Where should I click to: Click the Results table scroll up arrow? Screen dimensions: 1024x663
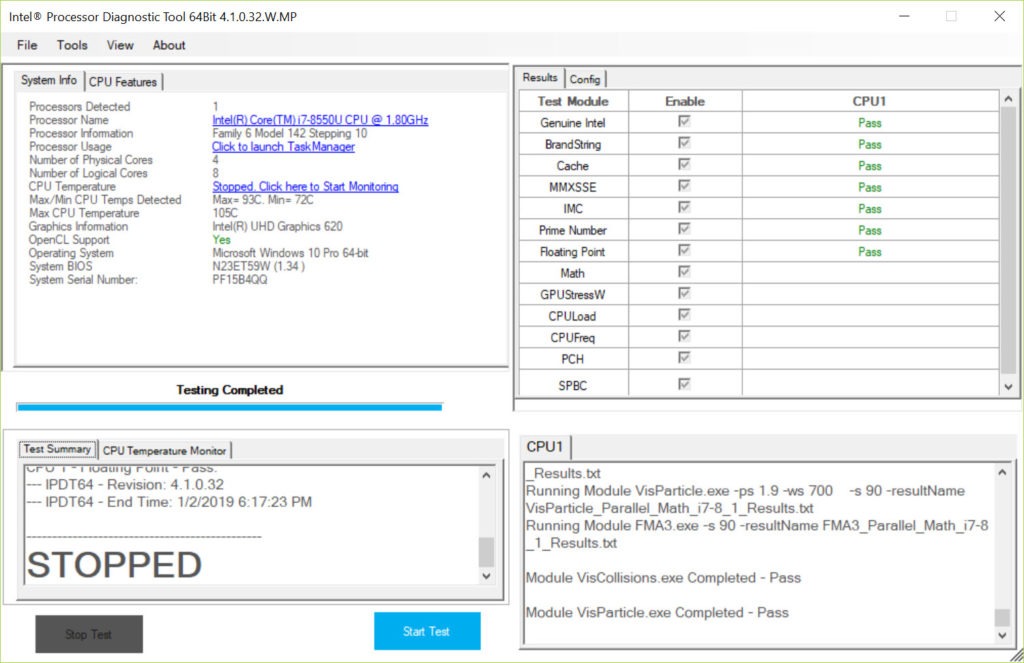1008,99
